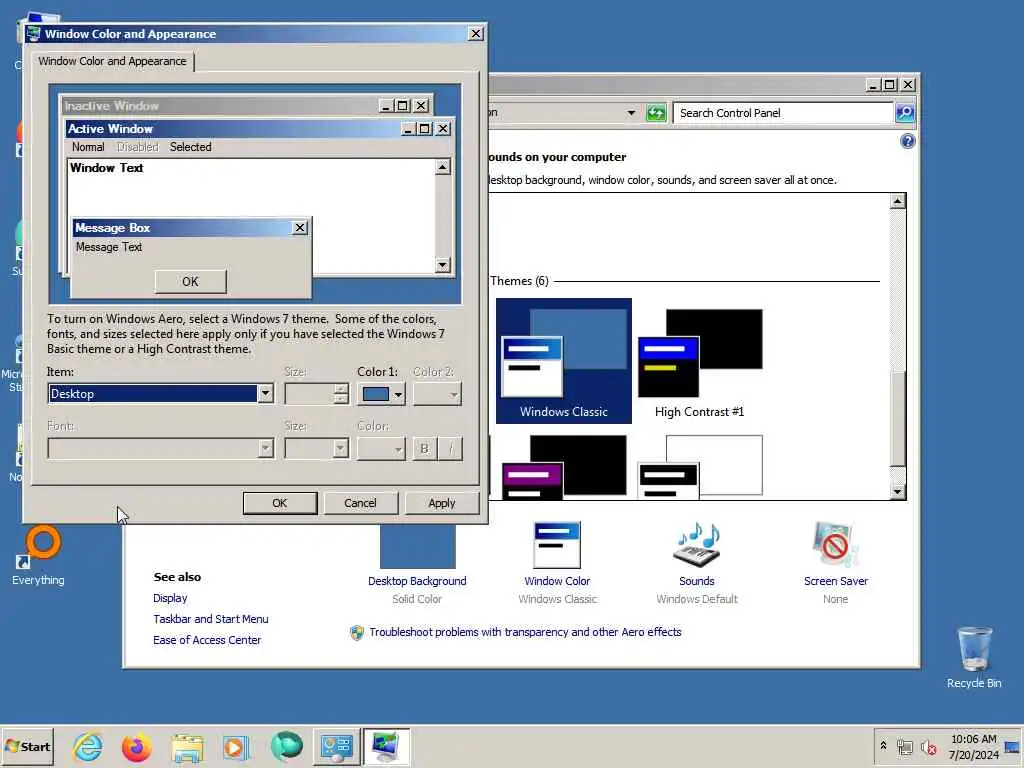Select the High Contrast White theme thumbnail
1024x768 pixels.
pyautogui.click(x=699, y=466)
